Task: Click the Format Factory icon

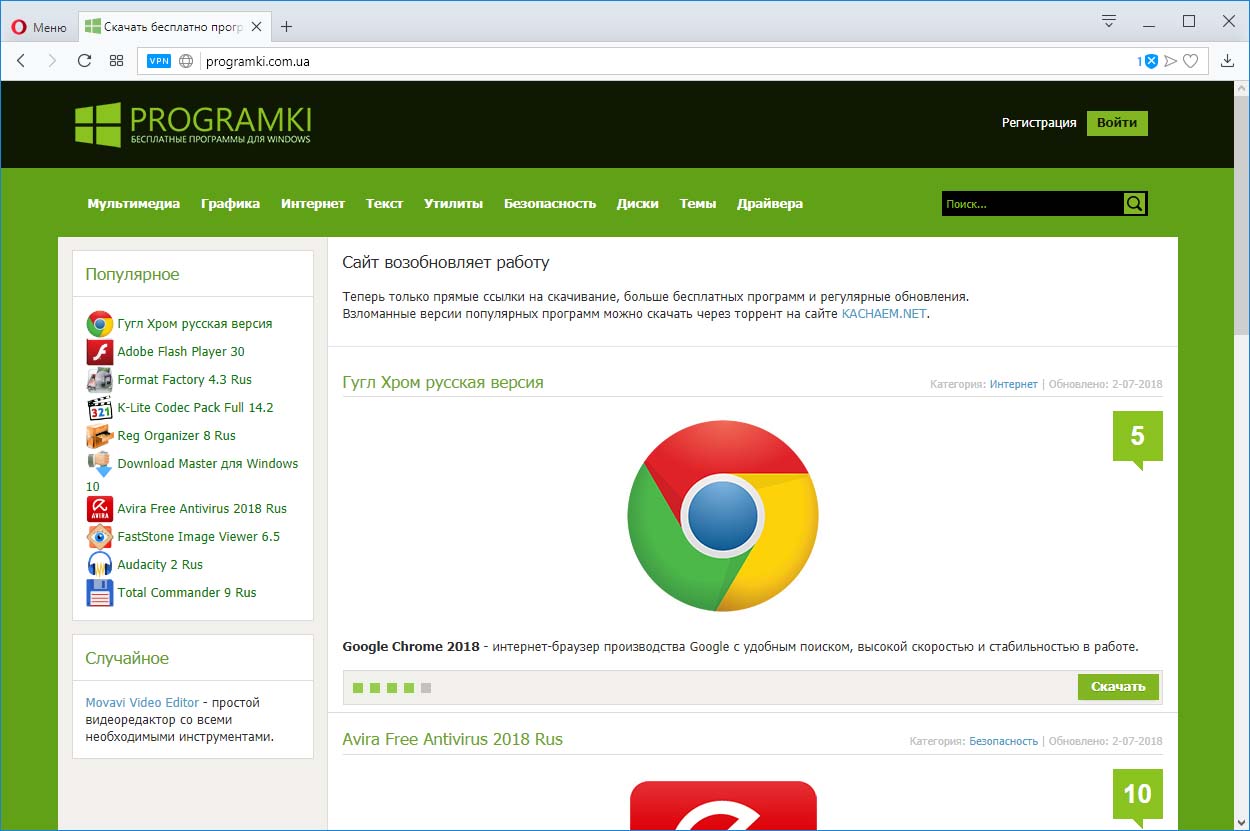Action: pyautogui.click(x=100, y=380)
